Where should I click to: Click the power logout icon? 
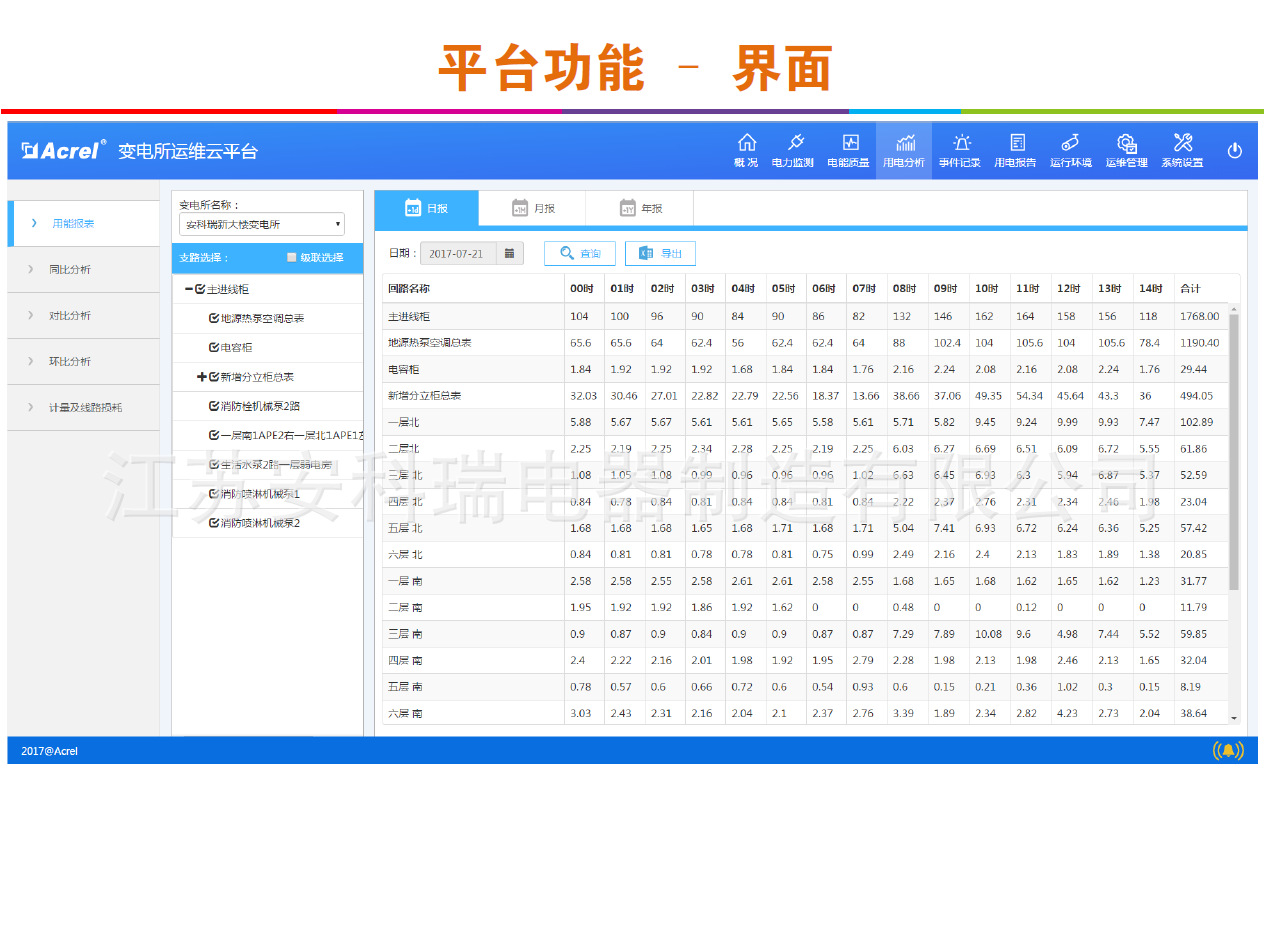(1235, 150)
